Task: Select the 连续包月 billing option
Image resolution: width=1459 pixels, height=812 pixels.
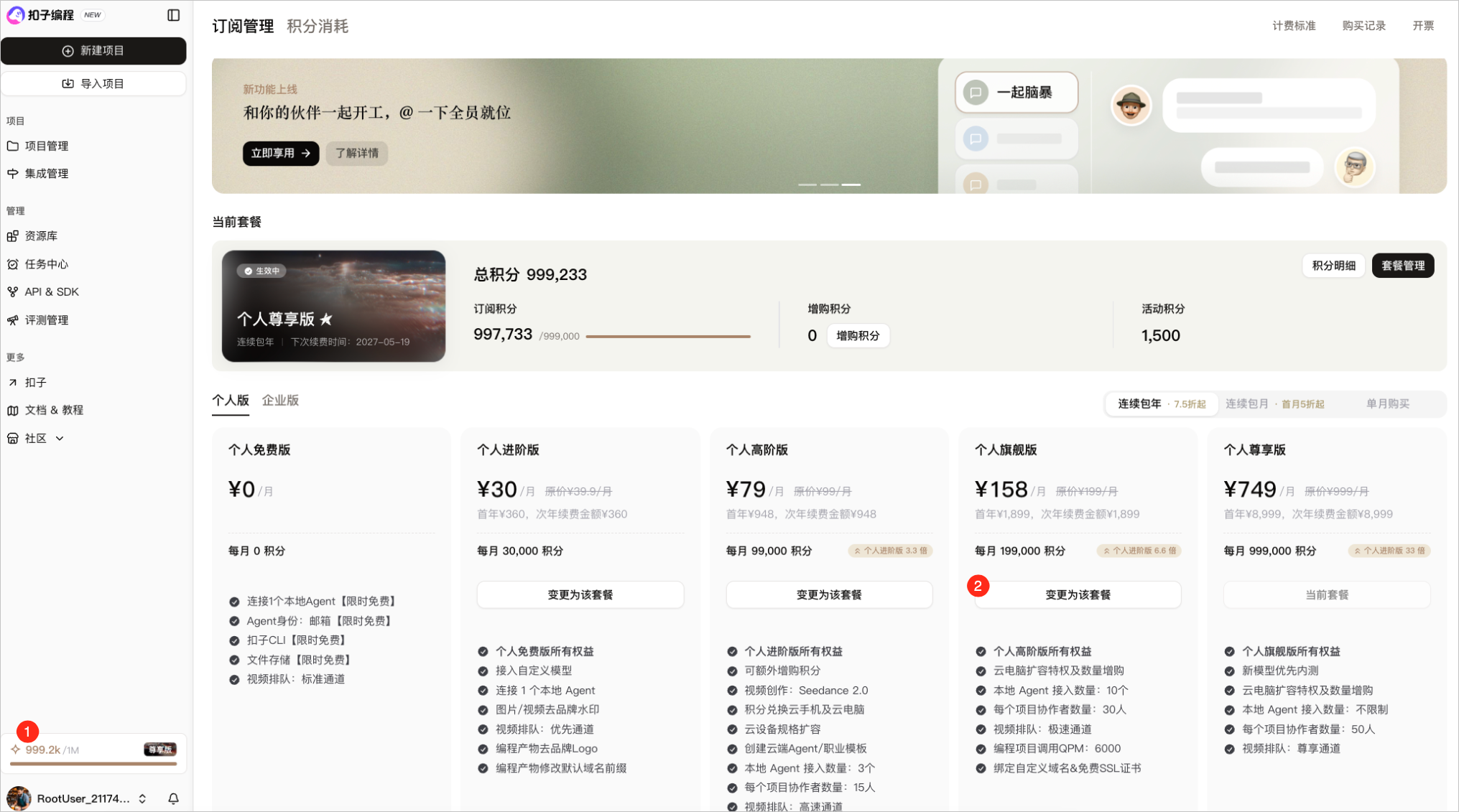Action: [1274, 404]
